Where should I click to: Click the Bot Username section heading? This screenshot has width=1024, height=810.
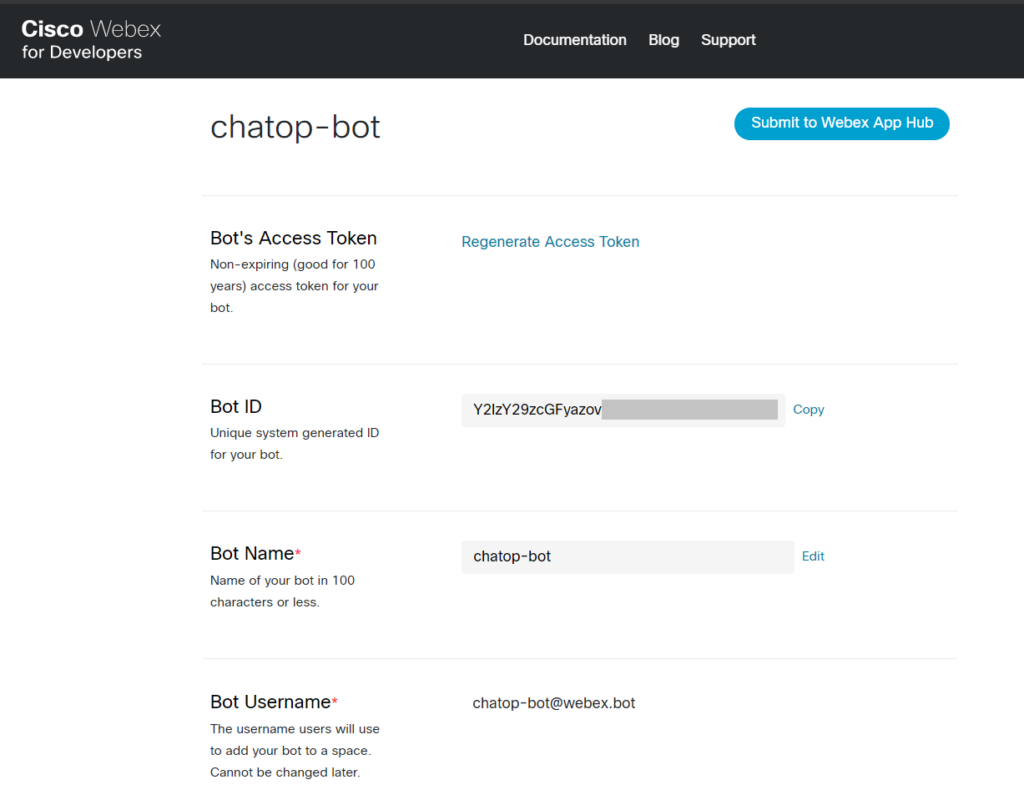point(274,702)
